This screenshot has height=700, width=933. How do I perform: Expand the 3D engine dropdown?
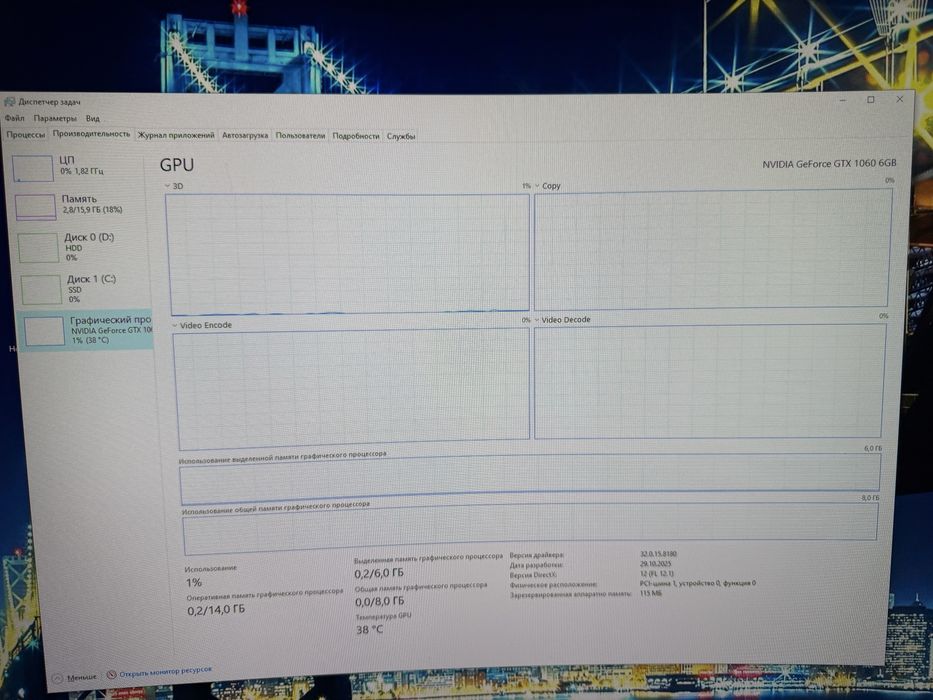click(167, 186)
